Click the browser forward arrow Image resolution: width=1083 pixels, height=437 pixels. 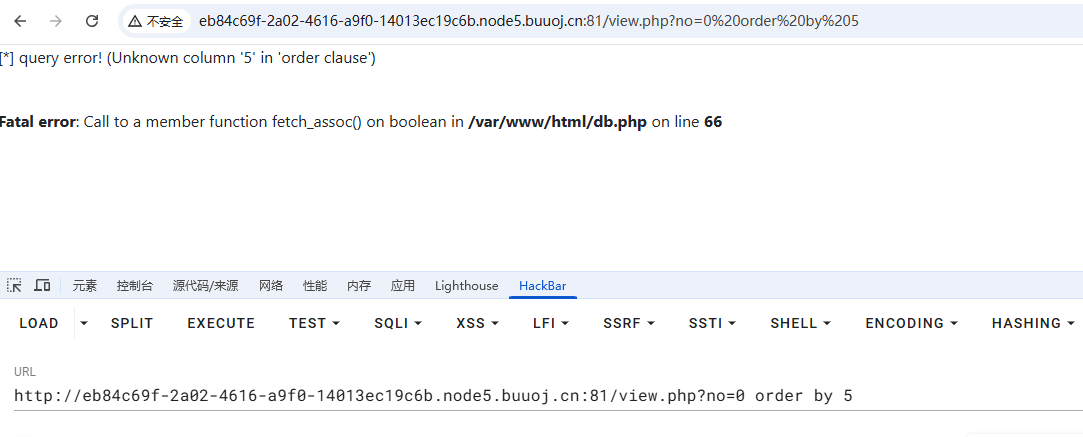click(x=56, y=21)
